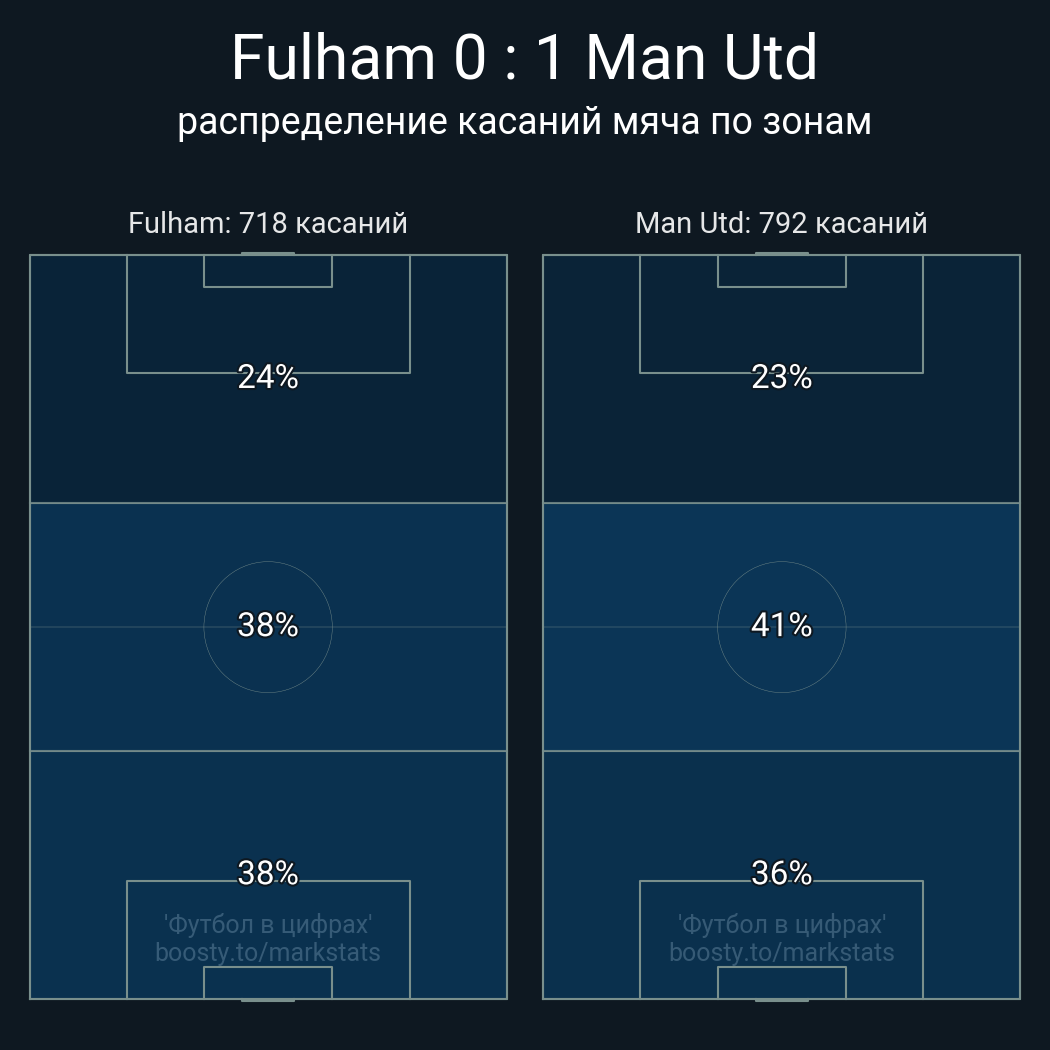Click the top goal area box on Man Utd's pitch
Viewport: 1050px width, 1050px height.
[781, 271]
